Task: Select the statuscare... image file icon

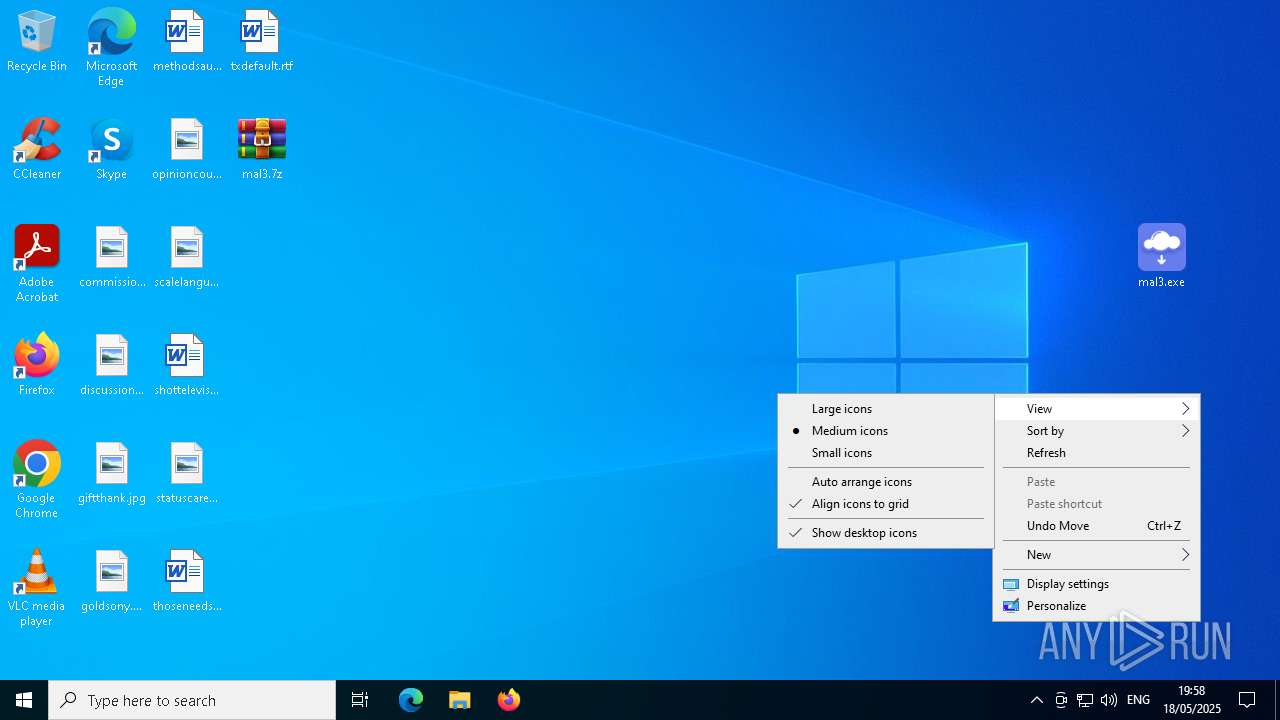Action: pos(186,474)
